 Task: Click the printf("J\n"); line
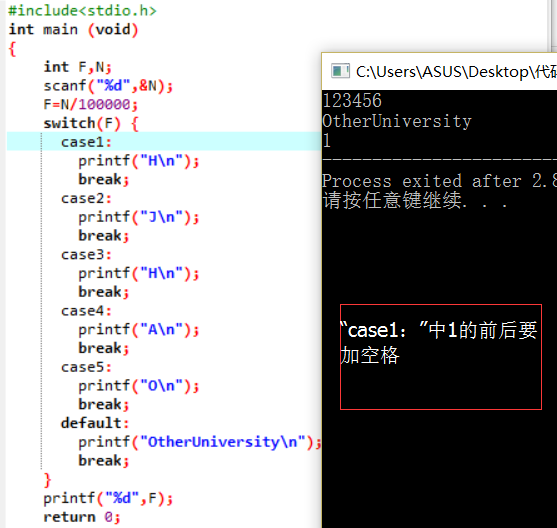(139, 217)
